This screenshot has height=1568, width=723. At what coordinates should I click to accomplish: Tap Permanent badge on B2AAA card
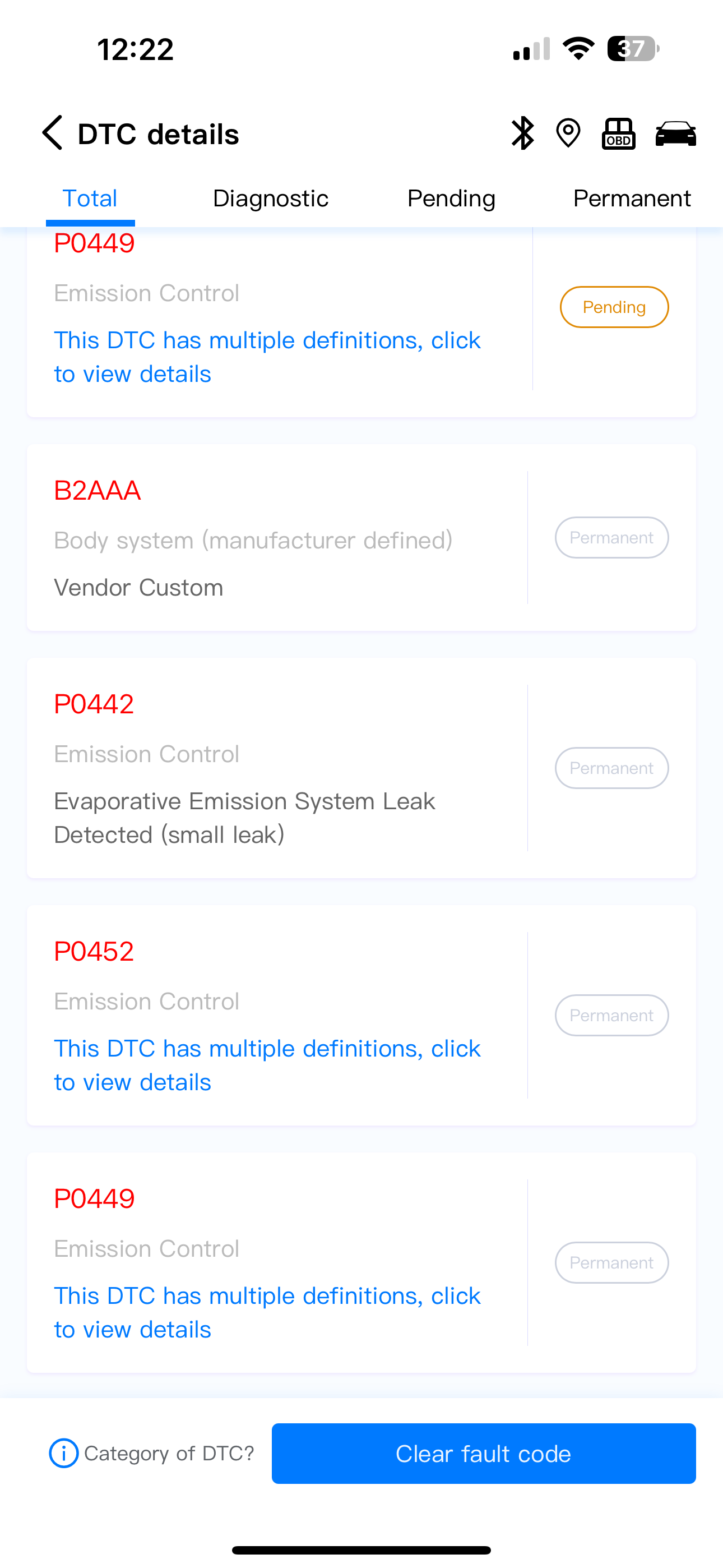point(611,537)
